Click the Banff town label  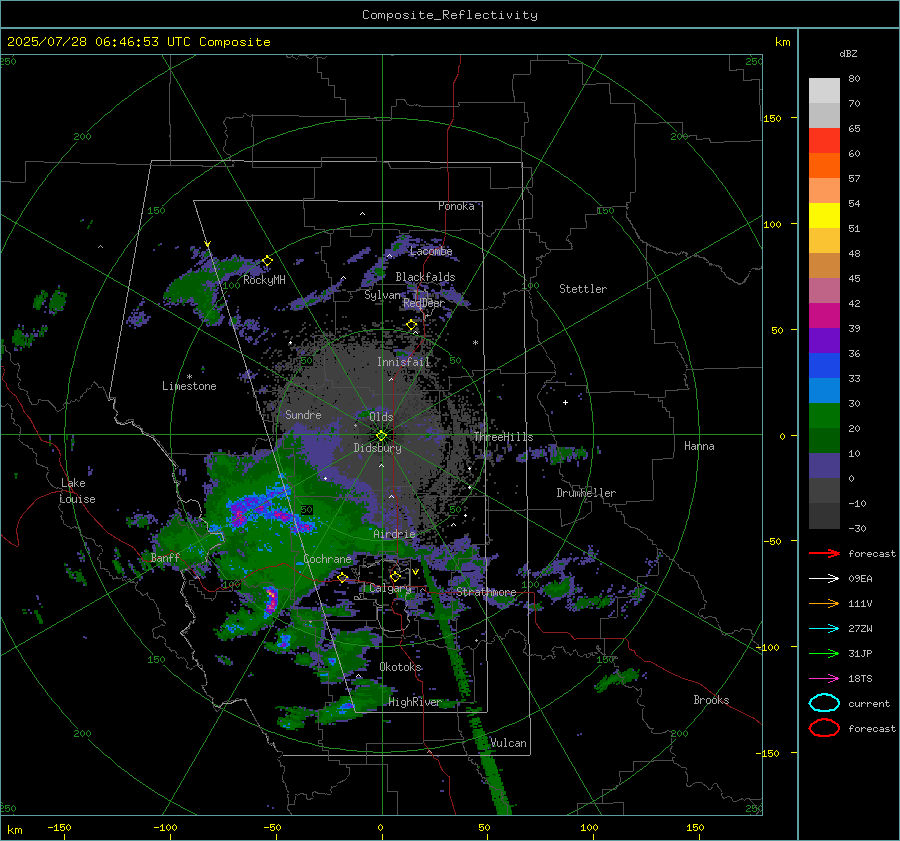point(165,558)
